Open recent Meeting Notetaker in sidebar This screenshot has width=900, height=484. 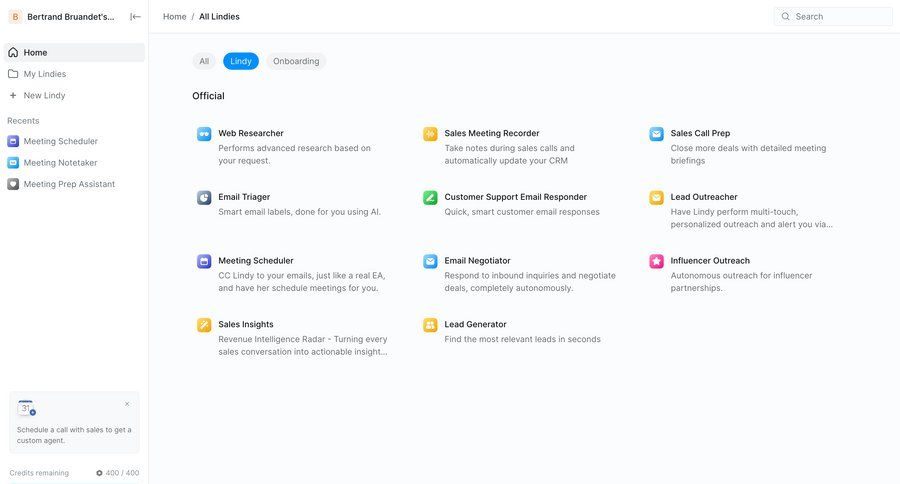[x=74, y=162]
